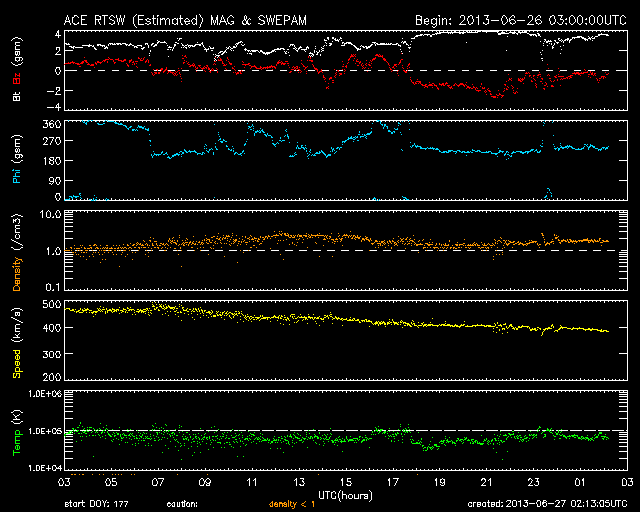Image resolution: width=640 pixels, height=512 pixels.
Task: Select the "15" hour label on the time axis
Action: [346, 482]
